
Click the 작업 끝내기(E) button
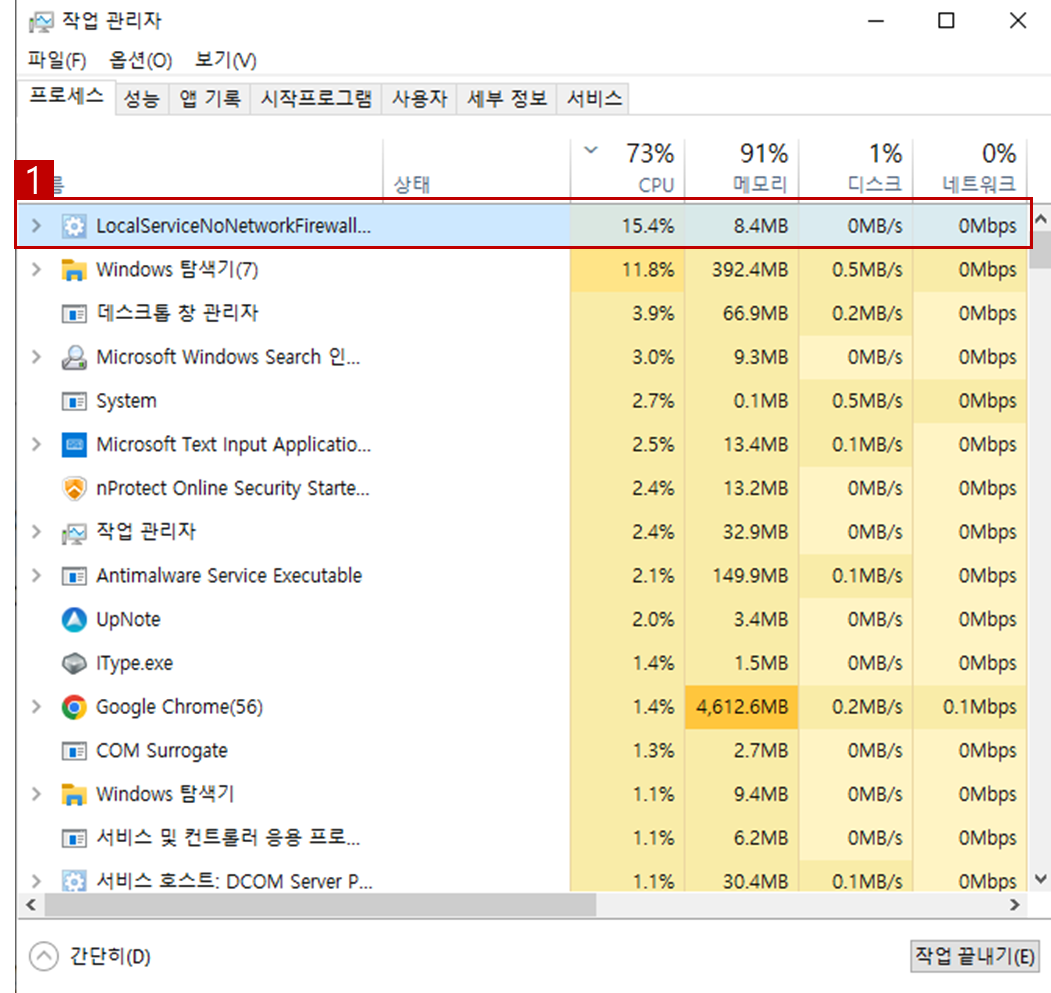pyautogui.click(x=975, y=956)
